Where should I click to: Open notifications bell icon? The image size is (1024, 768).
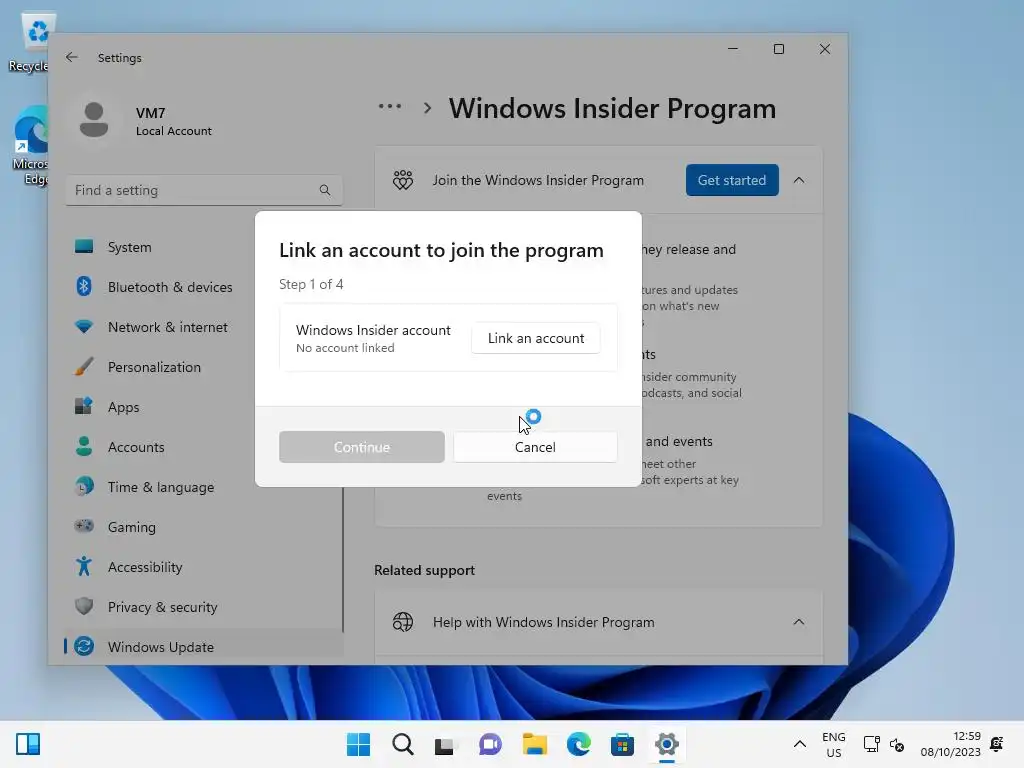tap(997, 744)
